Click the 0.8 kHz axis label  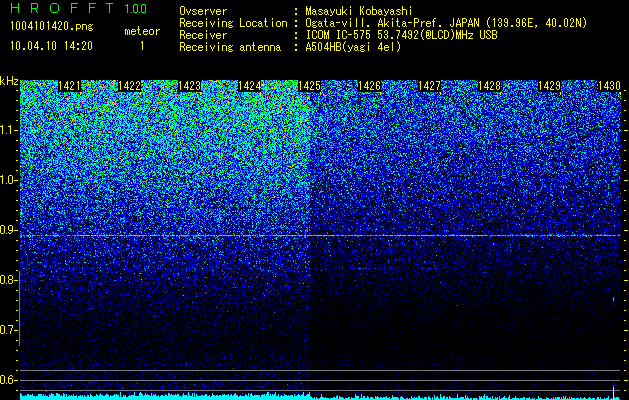(x=8, y=280)
